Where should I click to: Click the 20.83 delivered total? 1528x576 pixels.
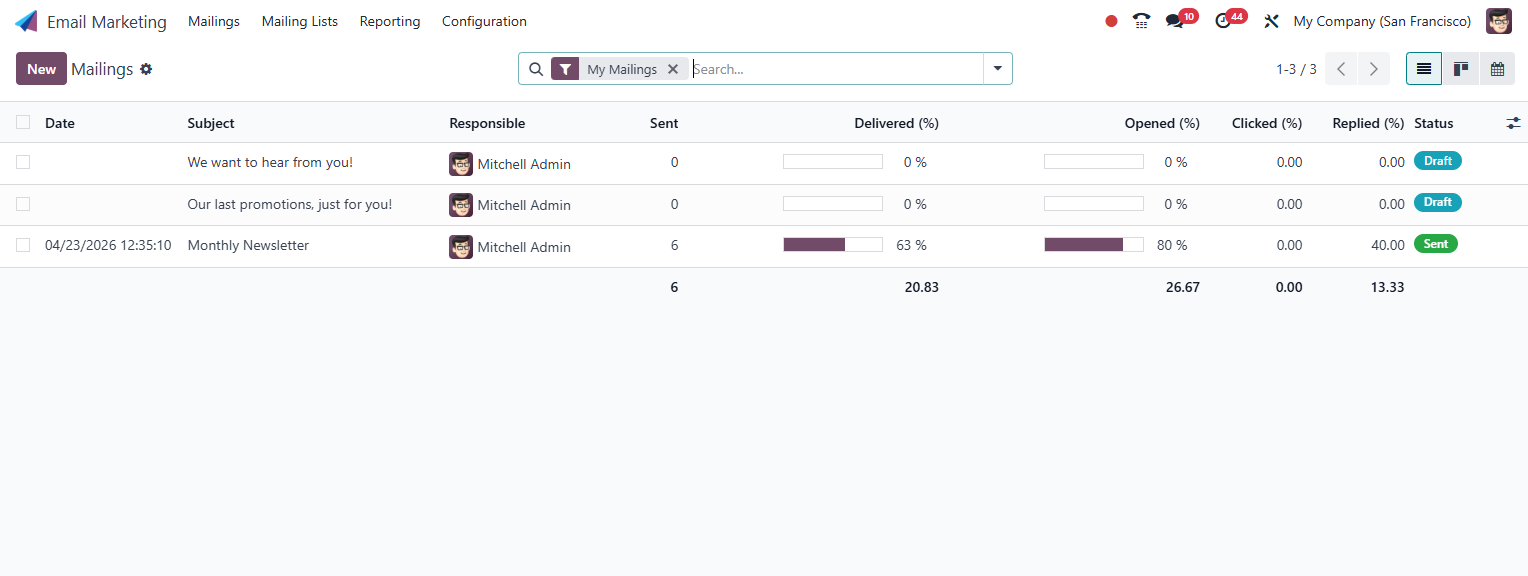(x=920, y=287)
